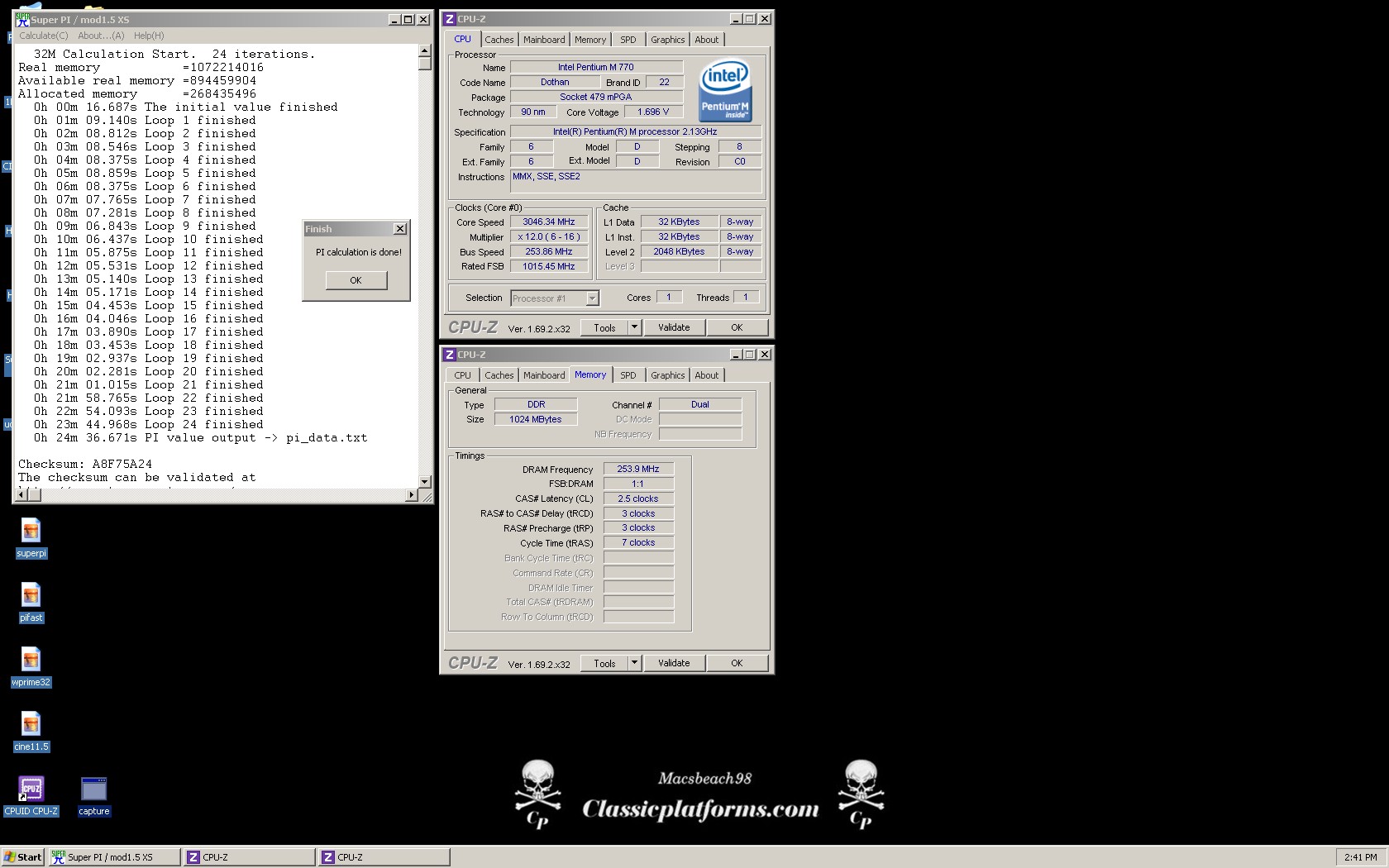The height and width of the screenshot is (868, 1389).
Task: Open the Start menu
Action: click(x=23, y=857)
